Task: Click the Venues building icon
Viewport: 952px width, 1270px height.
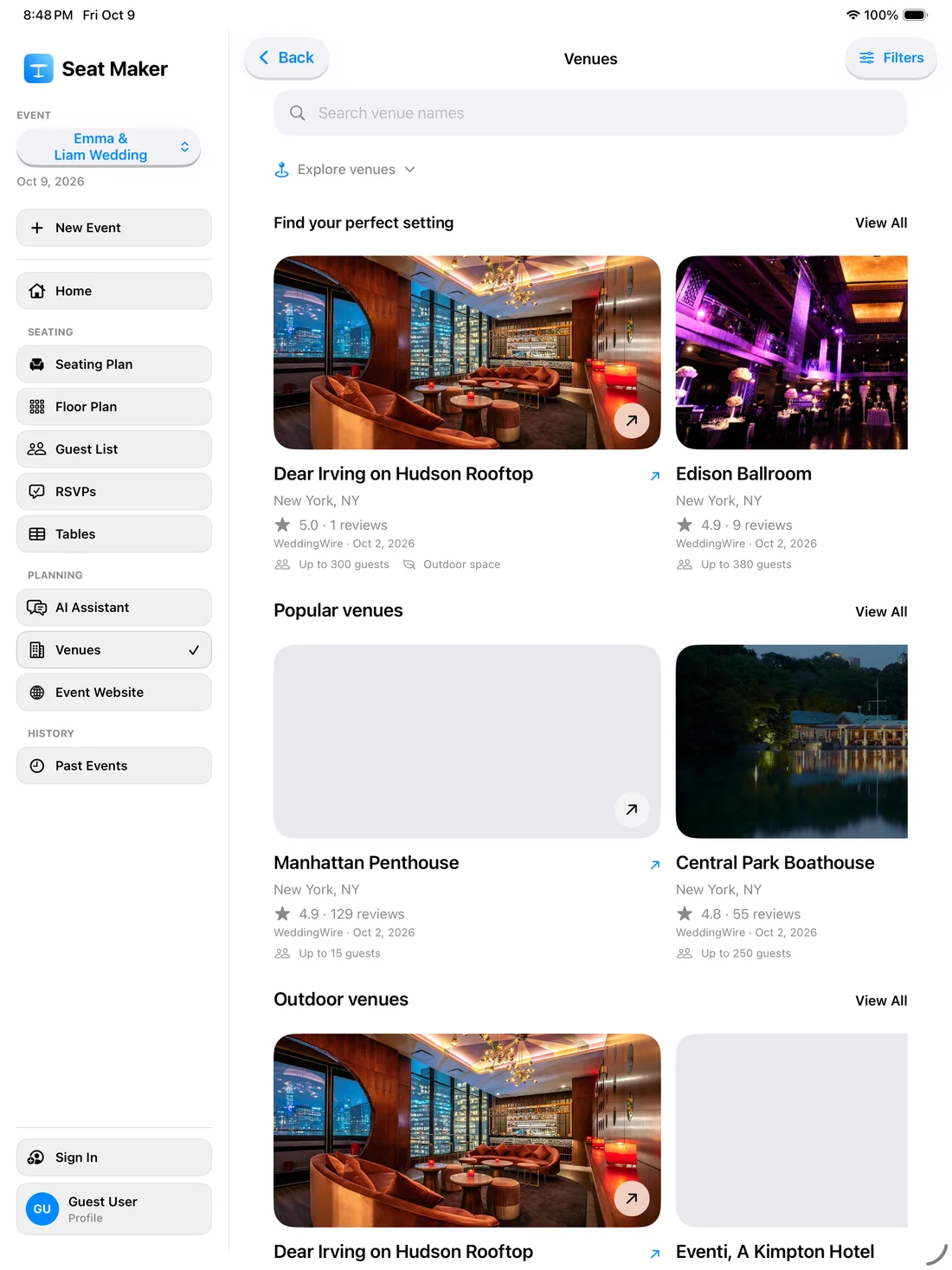Action: coord(37,650)
